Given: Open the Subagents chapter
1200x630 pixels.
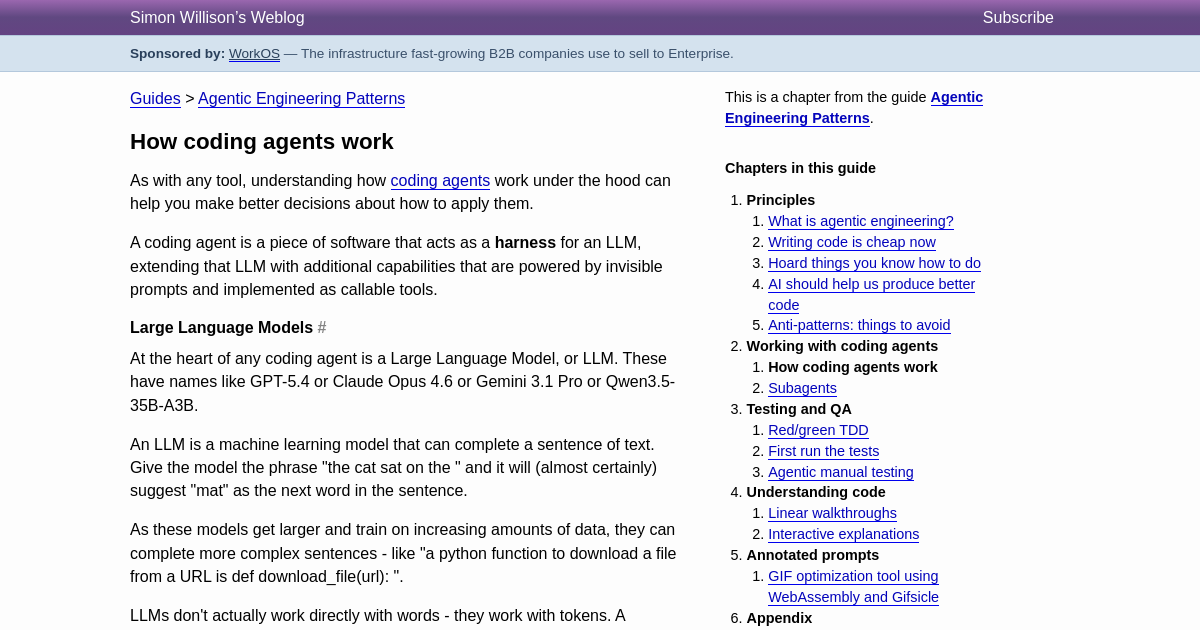Looking at the screenshot, I should pyautogui.click(x=802, y=389).
